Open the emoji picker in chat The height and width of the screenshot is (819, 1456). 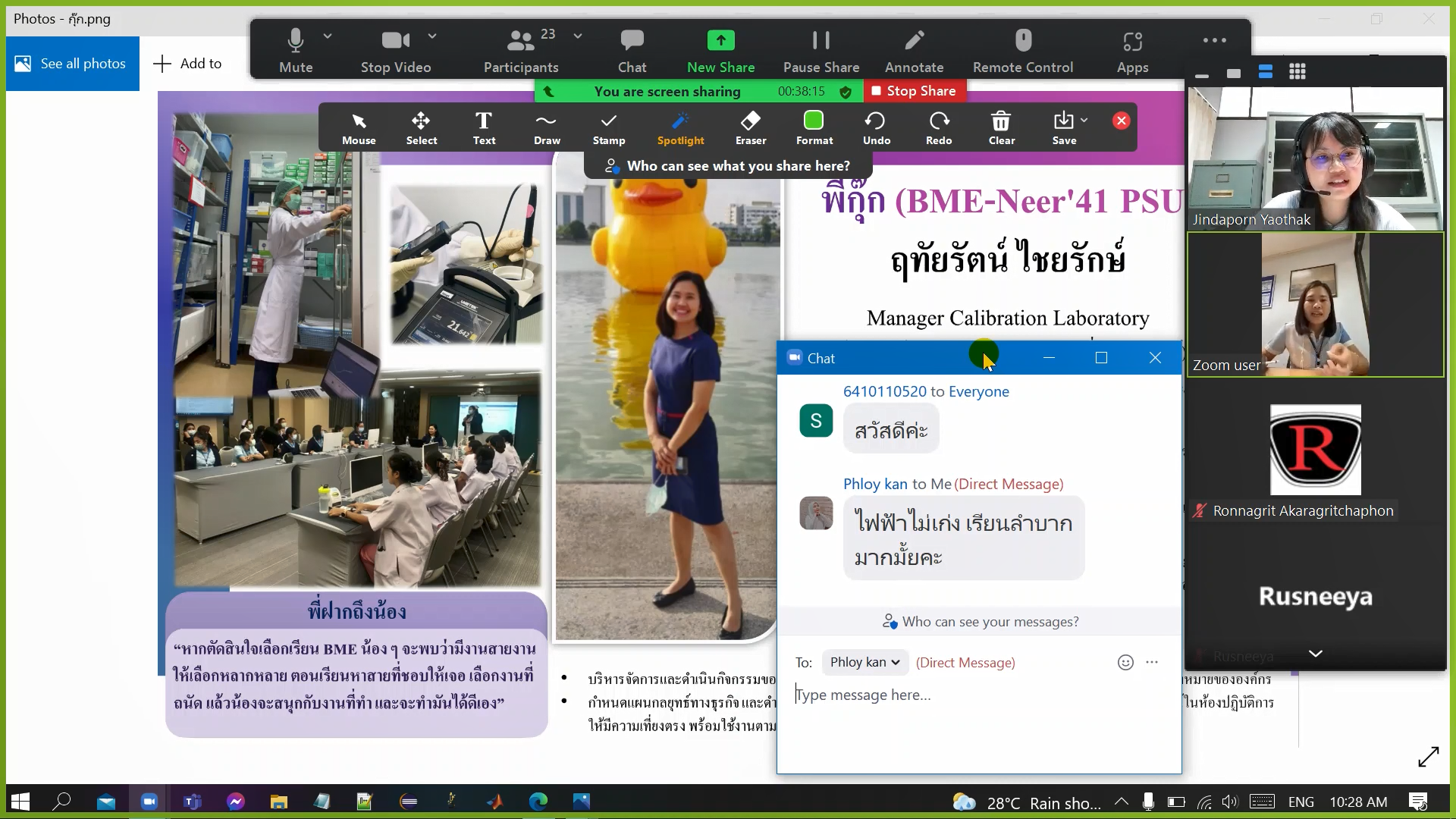(x=1125, y=662)
